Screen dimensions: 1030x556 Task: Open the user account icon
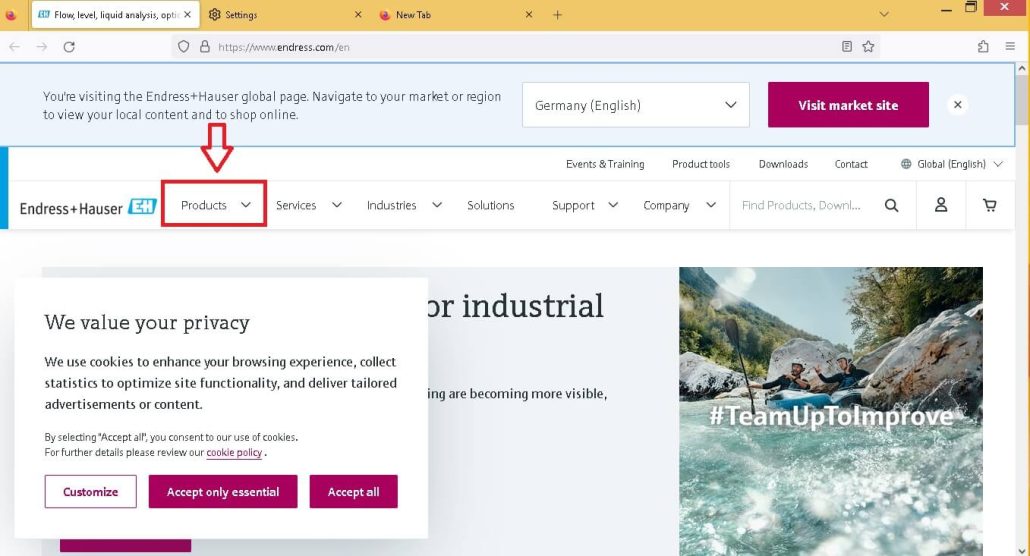pos(941,205)
